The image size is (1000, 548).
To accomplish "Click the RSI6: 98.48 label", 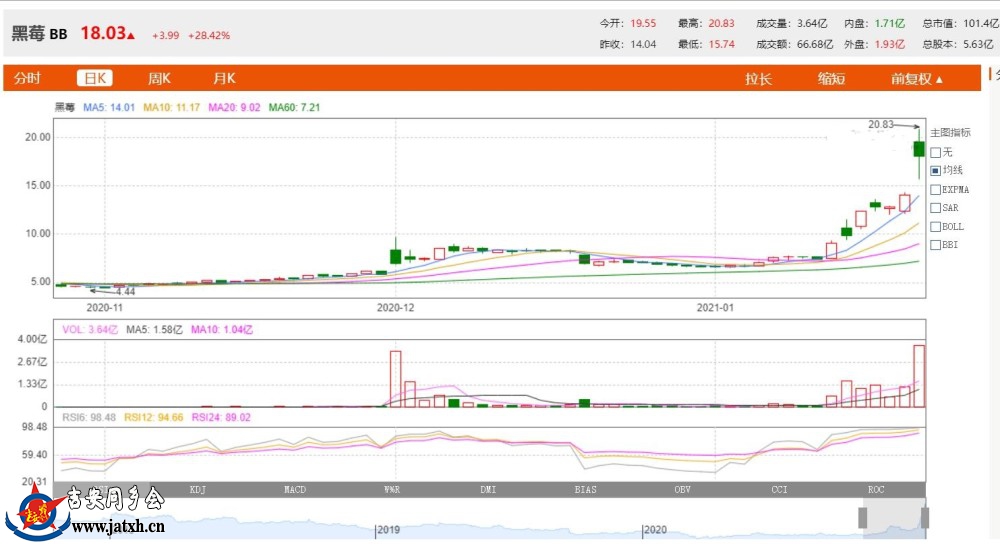I will pyautogui.click(x=89, y=417).
